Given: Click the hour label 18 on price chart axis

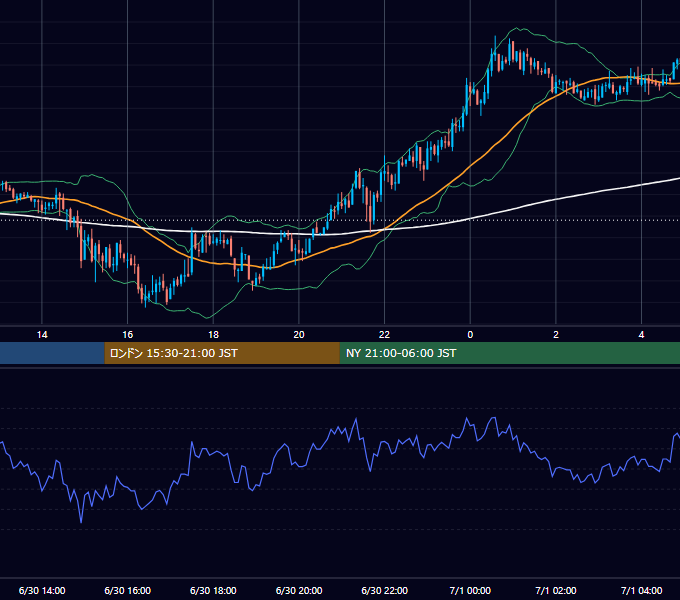Looking at the screenshot, I should click(213, 335).
